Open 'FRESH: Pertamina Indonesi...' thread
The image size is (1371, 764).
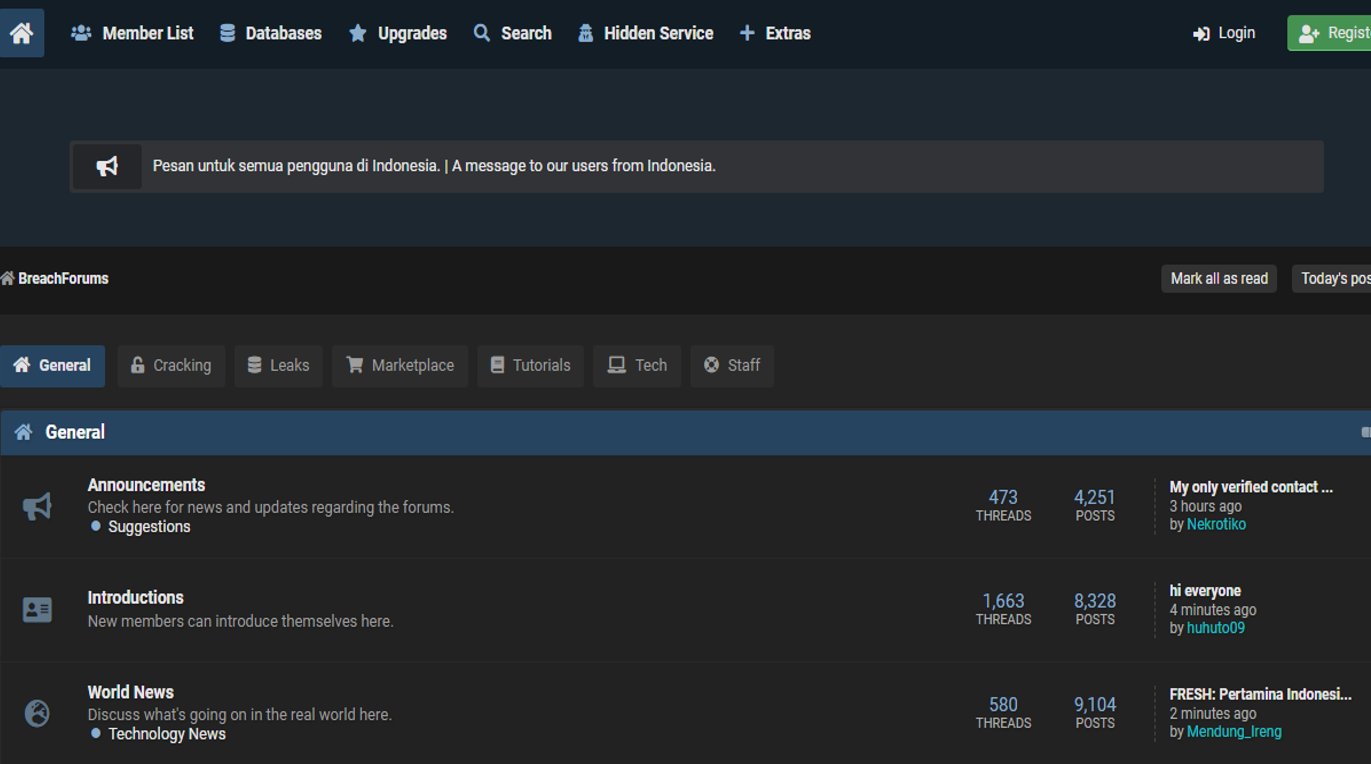(x=1260, y=694)
